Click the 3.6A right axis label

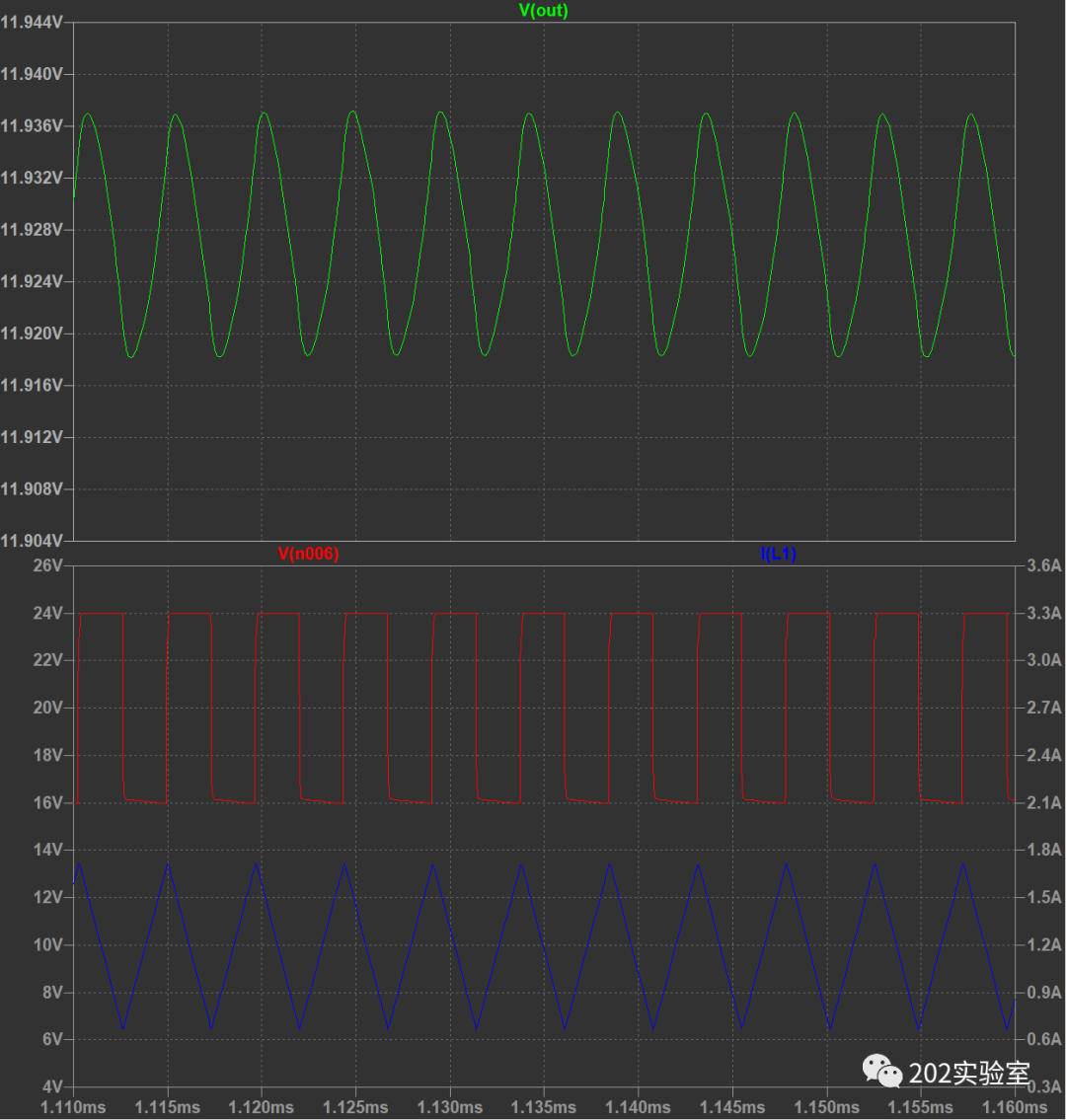tap(1044, 565)
